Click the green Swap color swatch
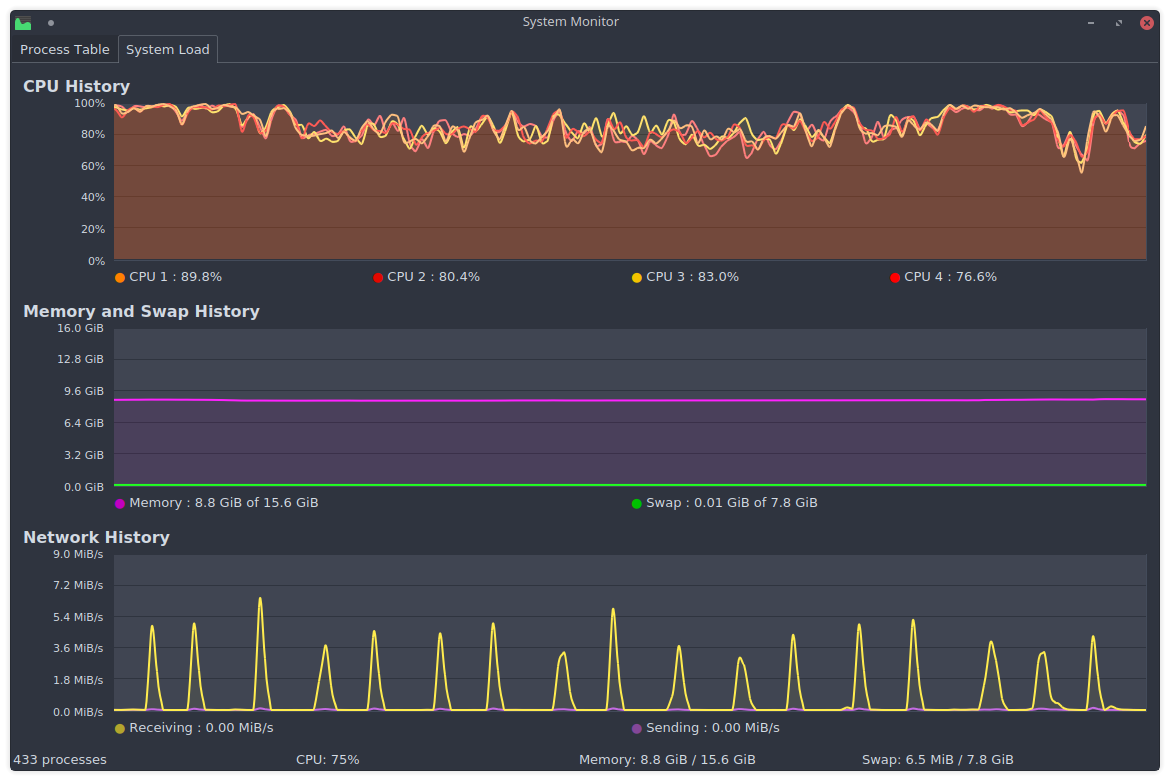Viewport: 1170px width, 781px height. point(637,504)
